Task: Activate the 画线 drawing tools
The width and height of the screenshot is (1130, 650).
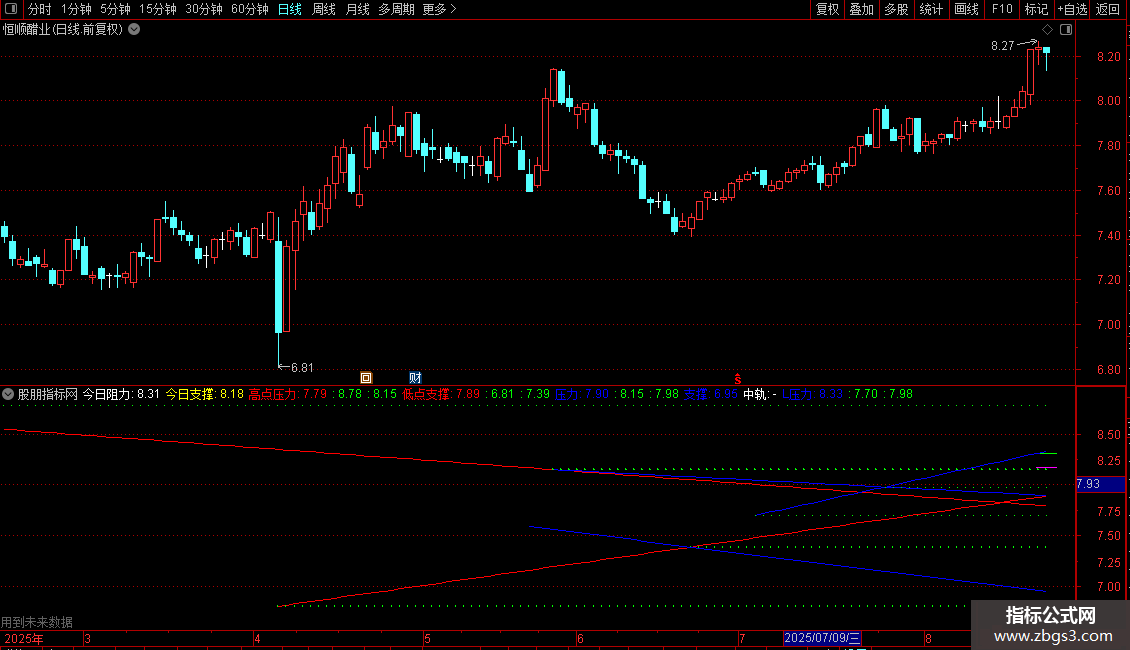Action: point(966,9)
